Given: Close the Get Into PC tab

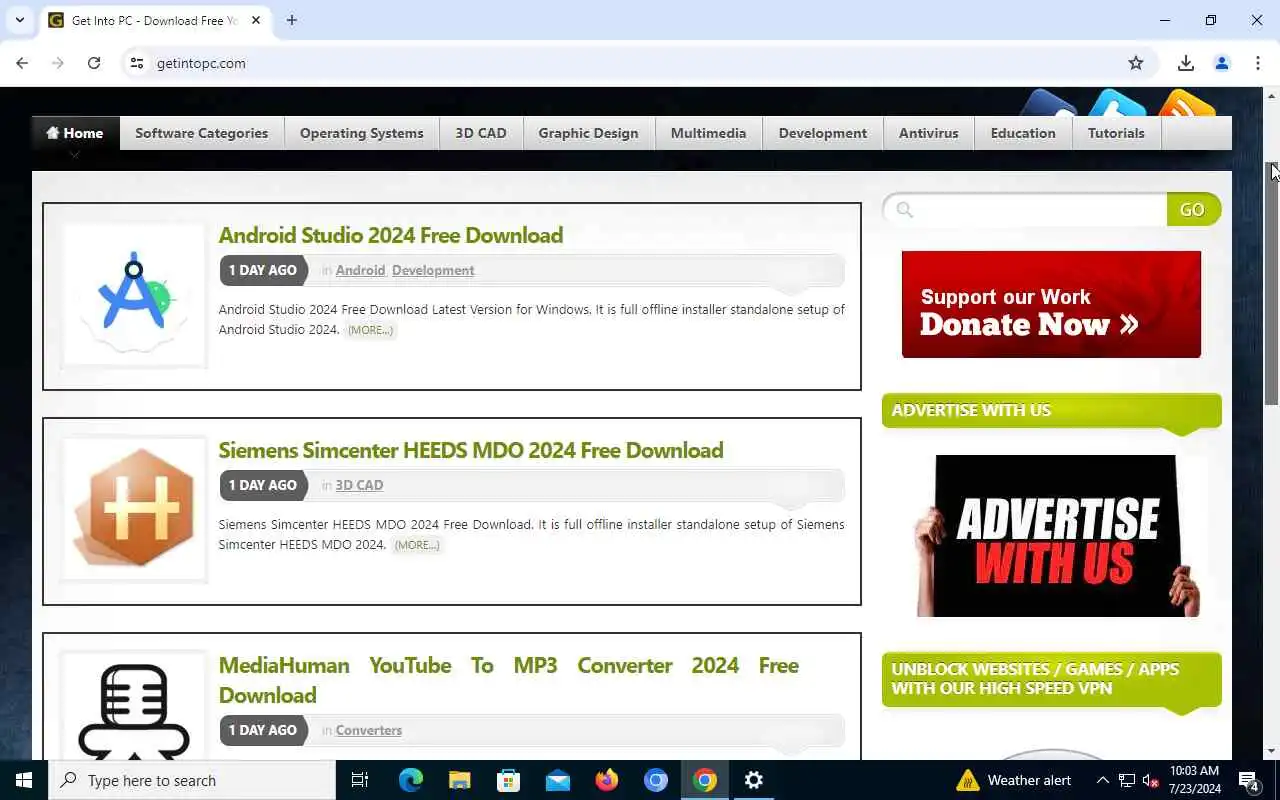Looking at the screenshot, I should point(256,20).
